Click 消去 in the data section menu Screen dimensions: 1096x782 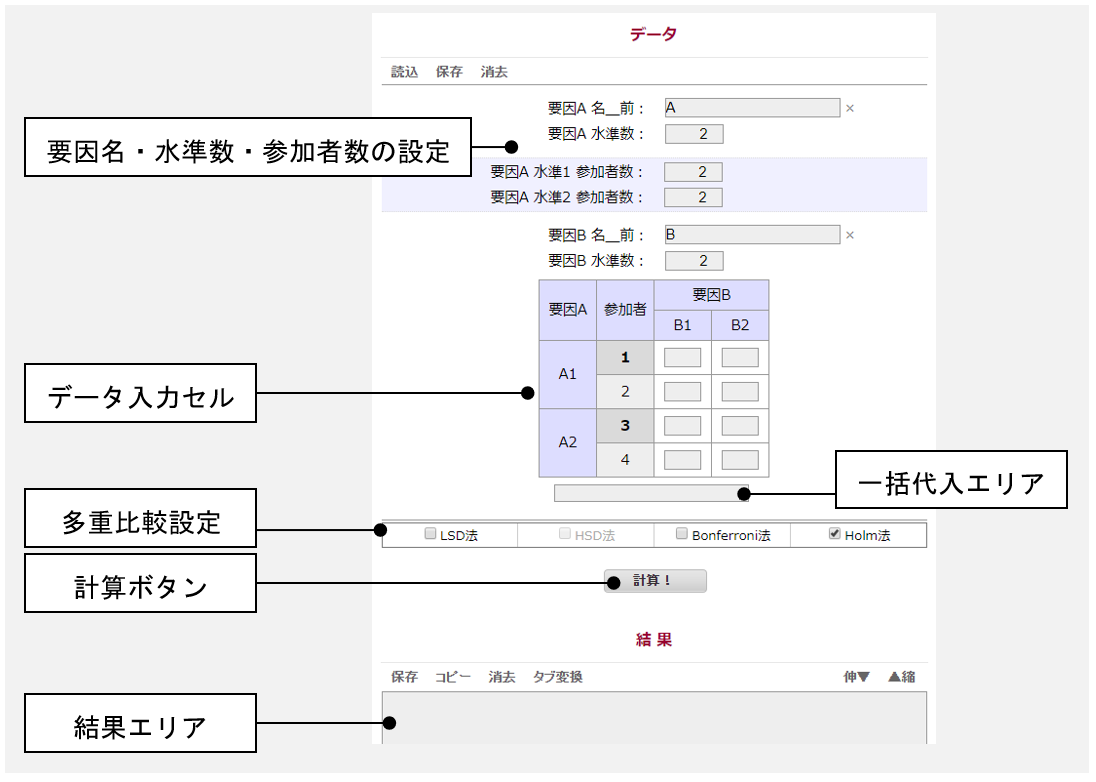pos(494,72)
